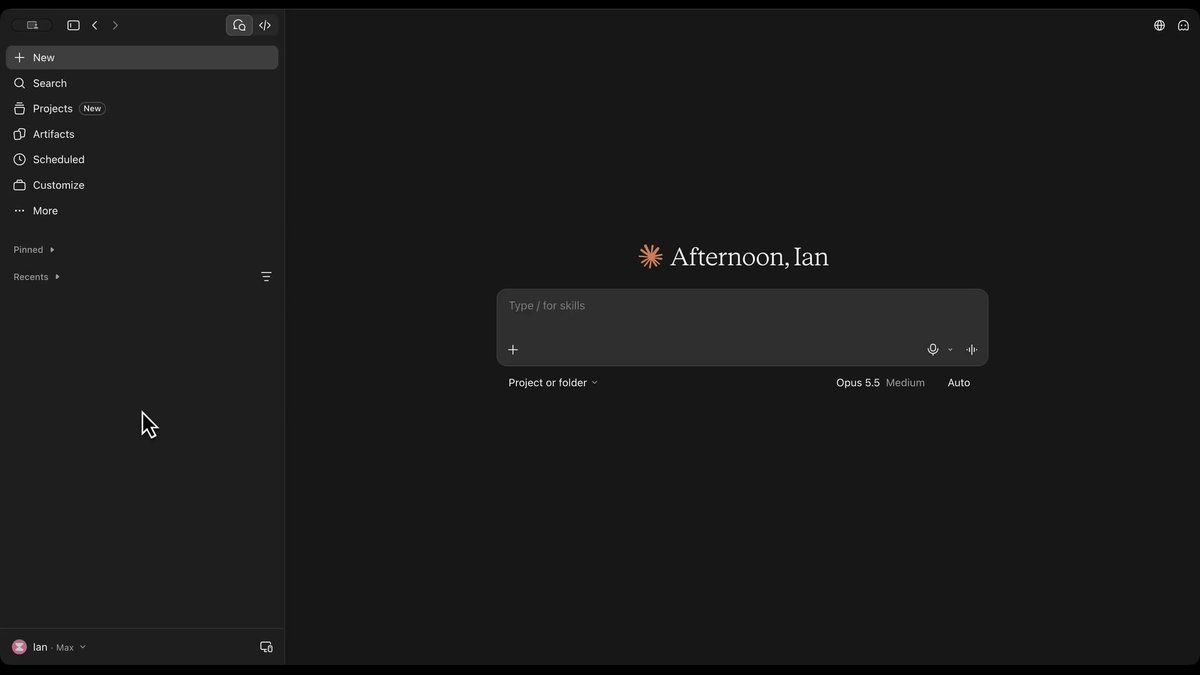Go forward with the right arrow
1200x675 pixels.
[115, 25]
